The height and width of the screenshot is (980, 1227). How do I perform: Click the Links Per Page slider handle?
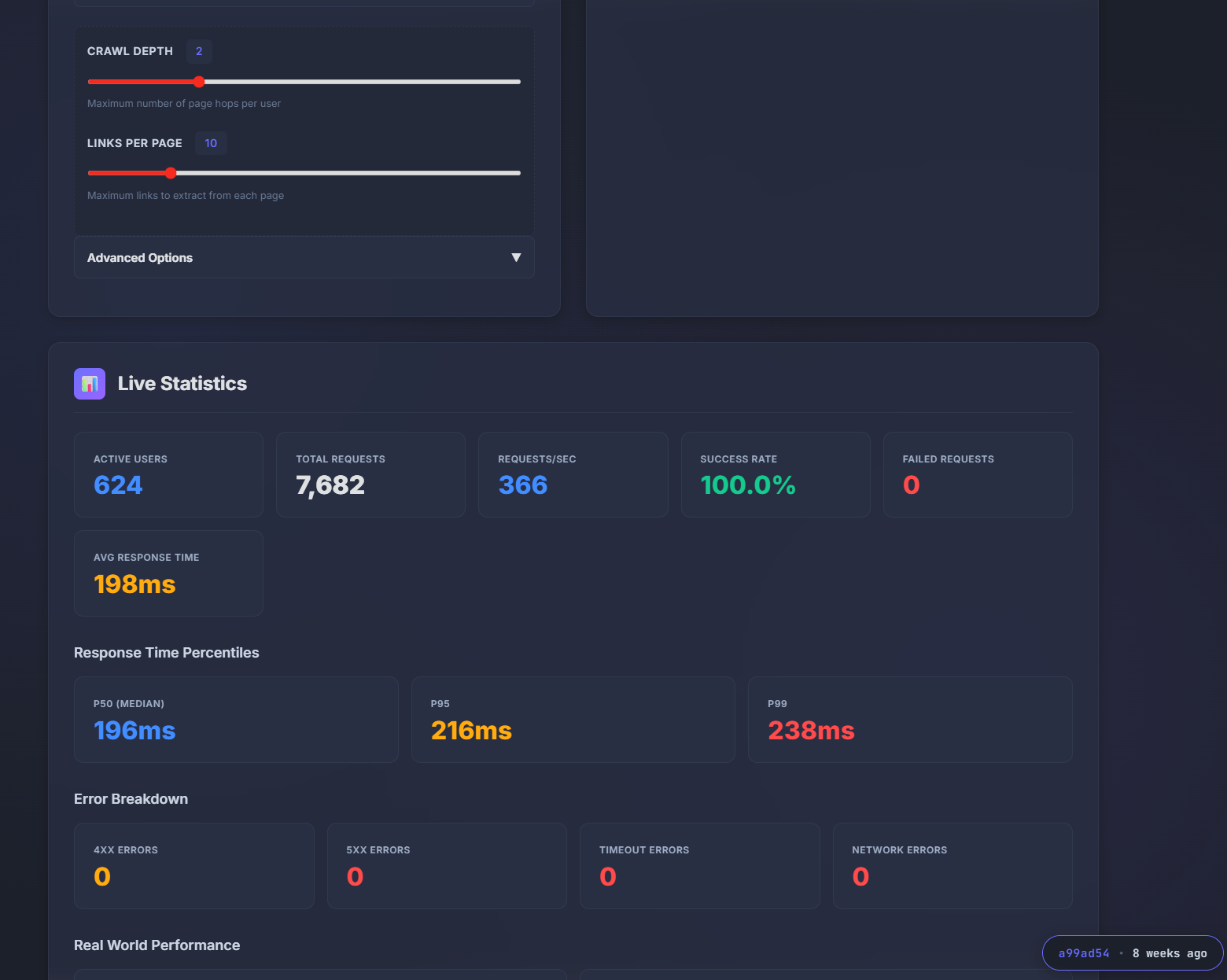171,173
